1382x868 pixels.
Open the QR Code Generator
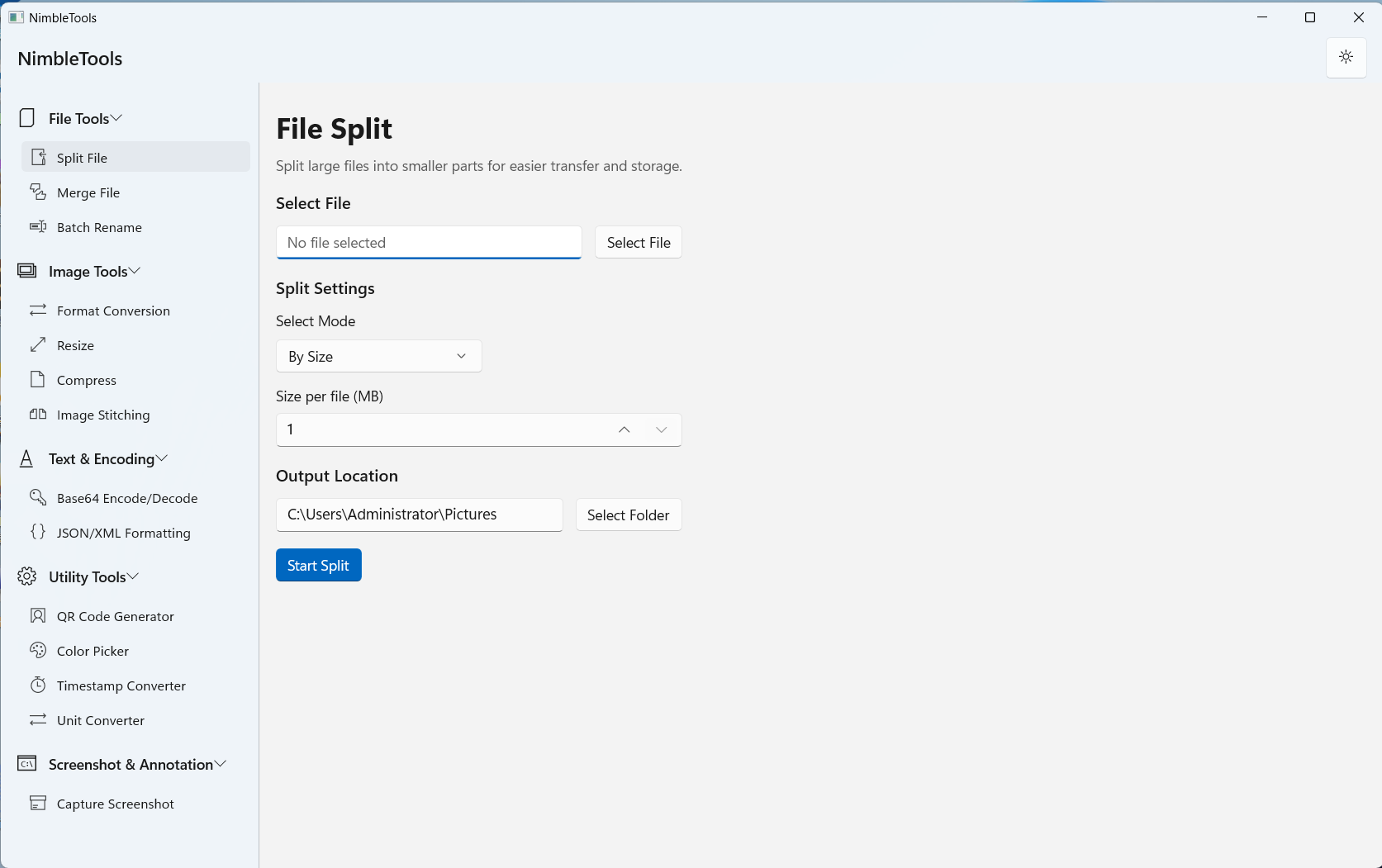[115, 616]
